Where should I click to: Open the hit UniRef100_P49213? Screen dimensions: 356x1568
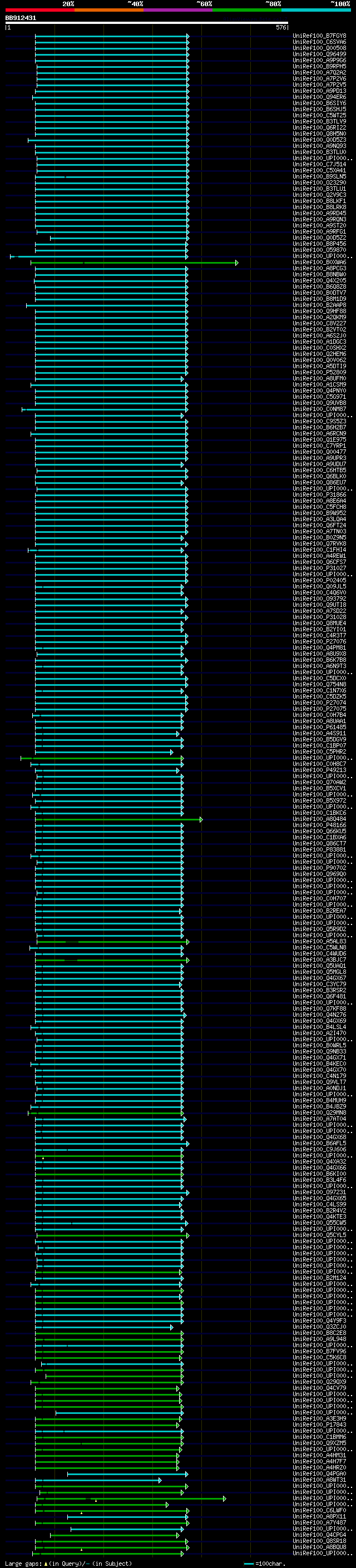coord(319,770)
